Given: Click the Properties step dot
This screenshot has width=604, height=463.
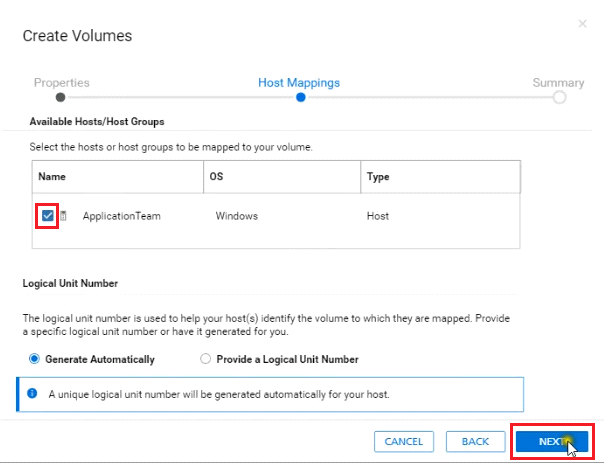Looking at the screenshot, I should [61, 97].
